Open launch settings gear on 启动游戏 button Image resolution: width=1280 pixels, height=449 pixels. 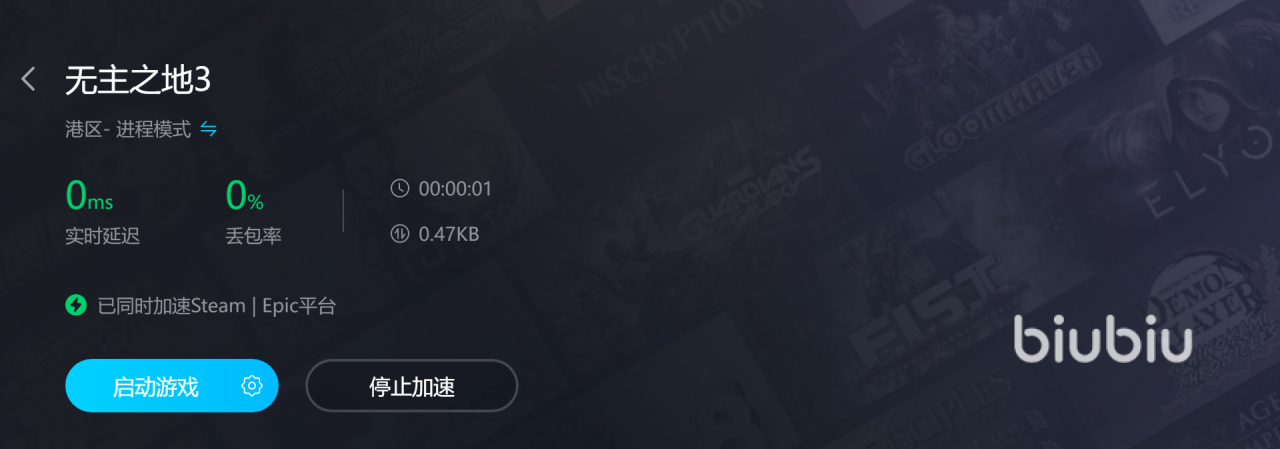click(x=252, y=386)
